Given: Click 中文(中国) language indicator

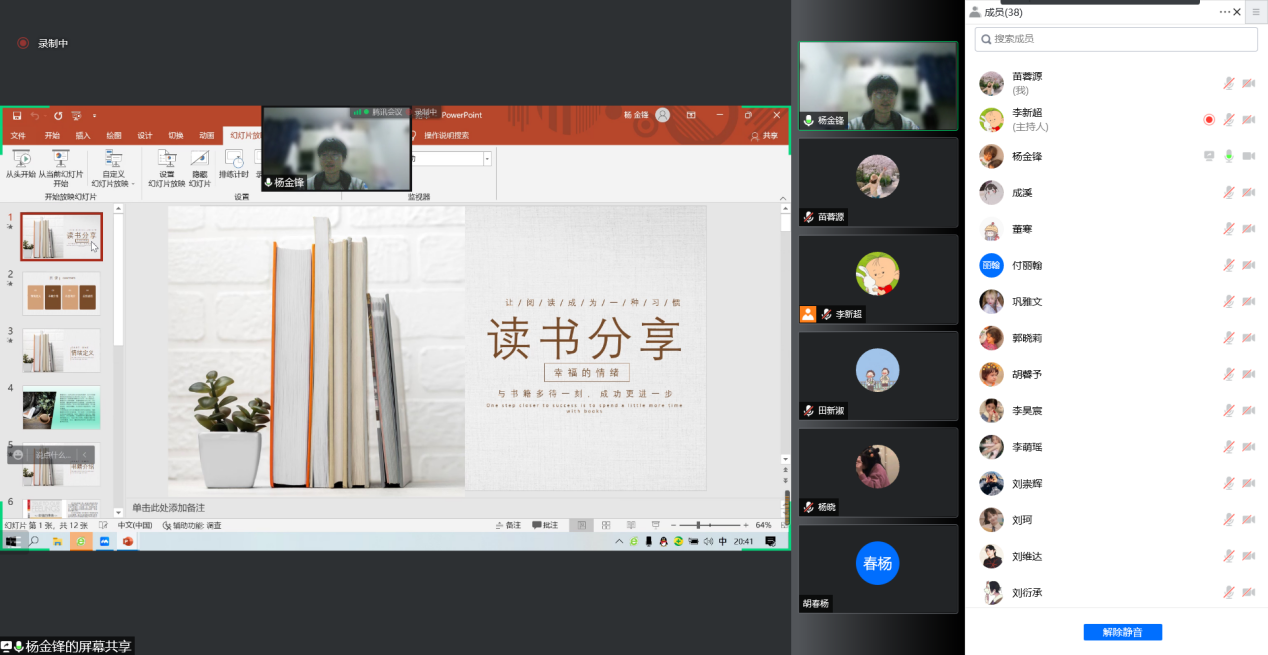Looking at the screenshot, I should (135, 525).
